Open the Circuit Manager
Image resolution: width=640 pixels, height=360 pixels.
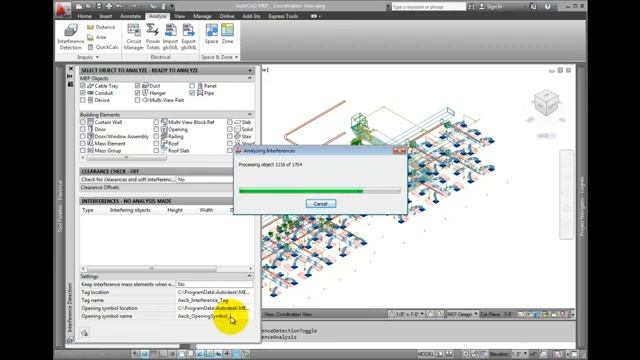[133, 37]
